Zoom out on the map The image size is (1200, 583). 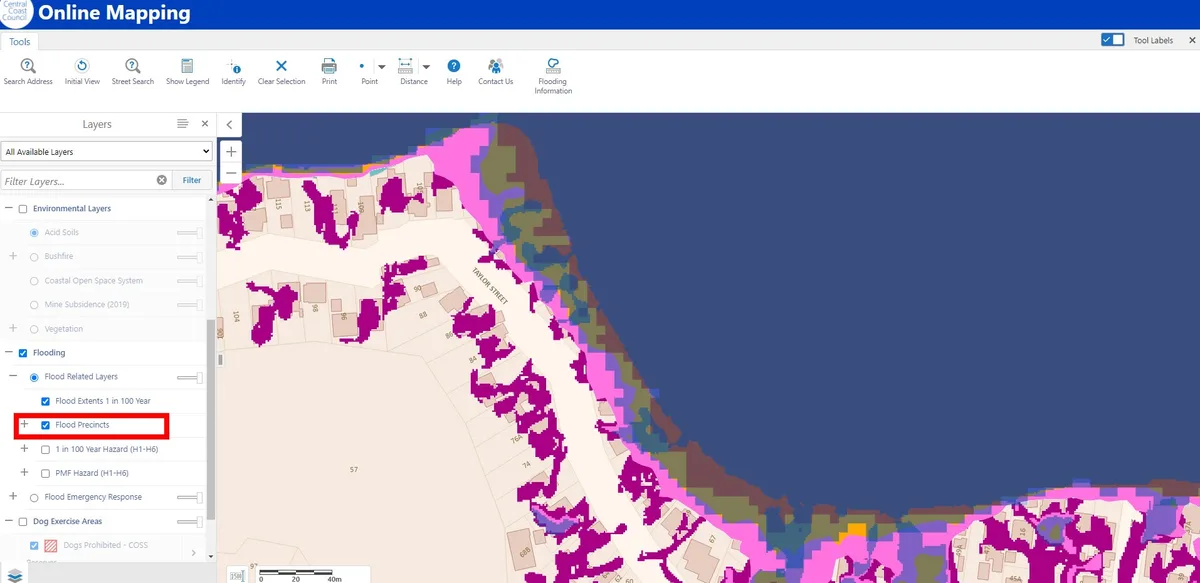point(231,173)
